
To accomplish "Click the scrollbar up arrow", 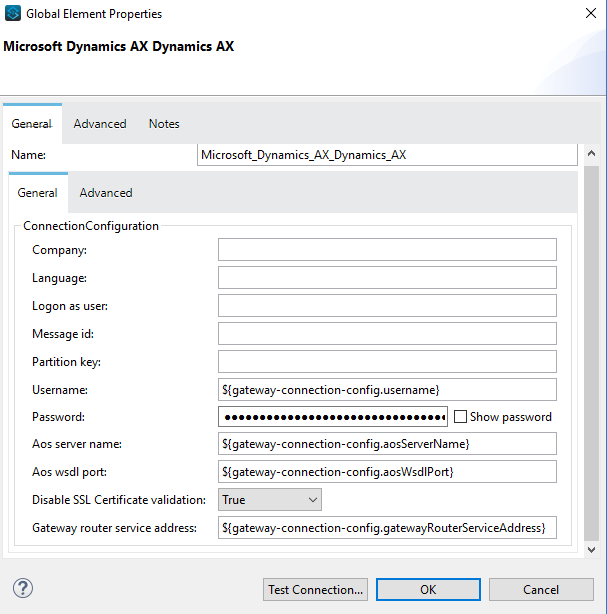I will coord(591,155).
